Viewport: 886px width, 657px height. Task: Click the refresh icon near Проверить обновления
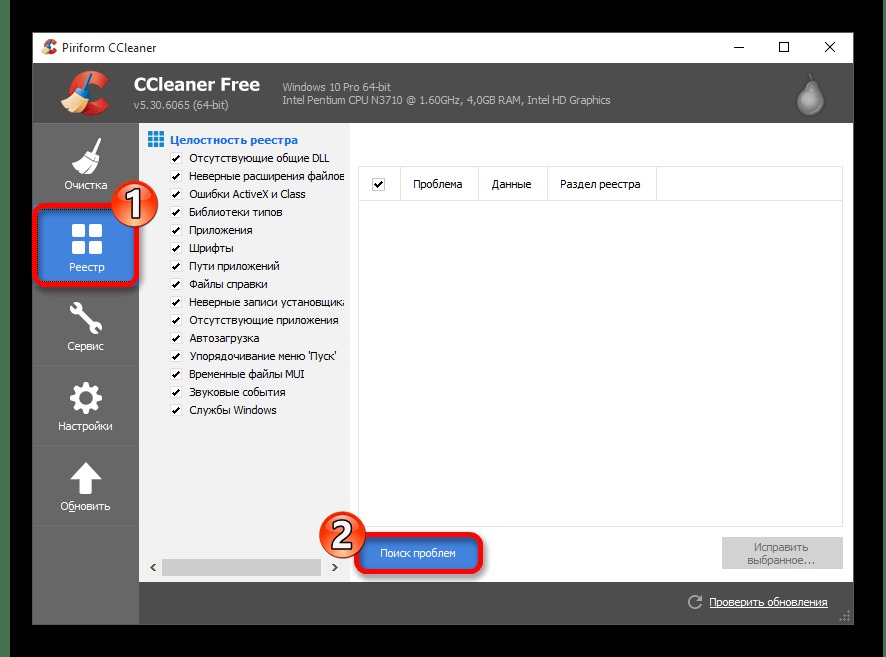coord(694,602)
